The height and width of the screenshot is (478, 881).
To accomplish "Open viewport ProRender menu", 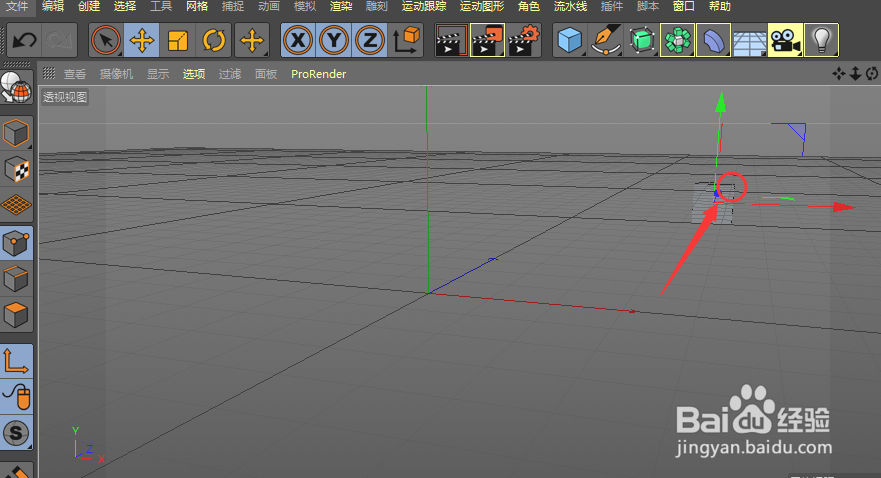I will click(319, 74).
